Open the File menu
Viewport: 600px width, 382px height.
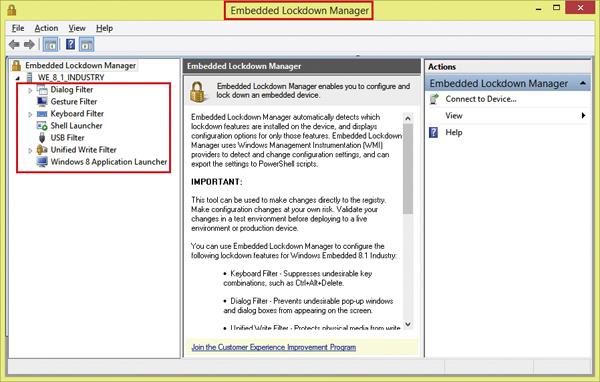point(18,28)
